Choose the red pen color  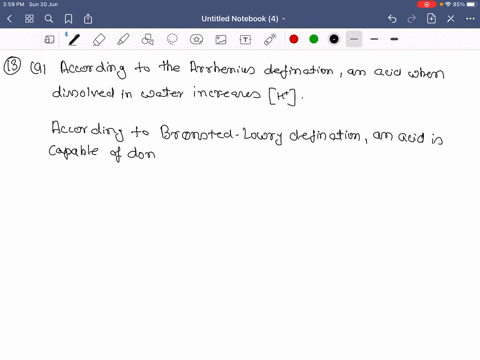(294, 39)
